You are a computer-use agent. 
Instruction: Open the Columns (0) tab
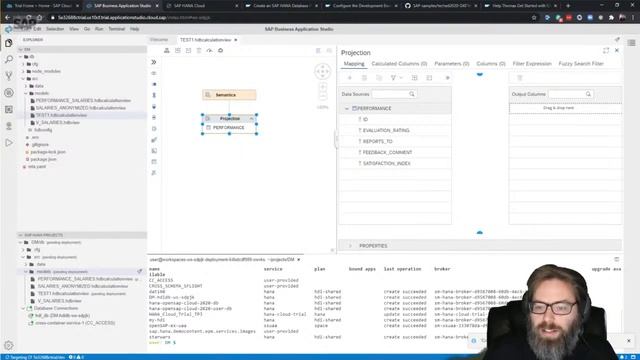click(491, 64)
